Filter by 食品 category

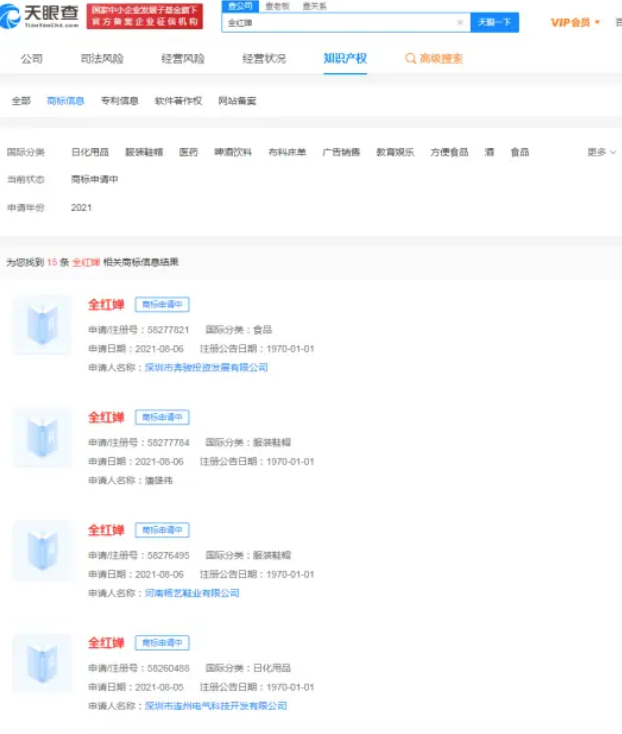point(520,152)
